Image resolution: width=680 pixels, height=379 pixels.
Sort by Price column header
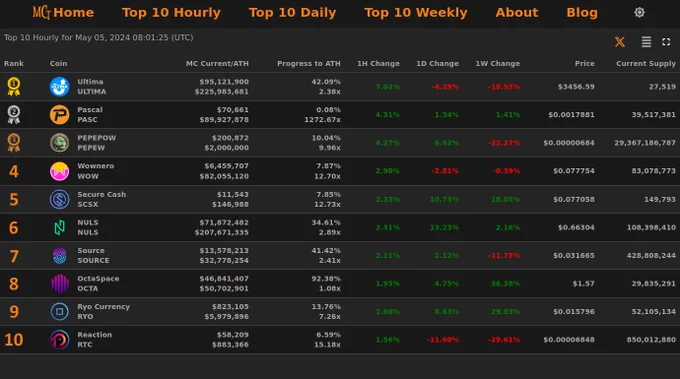pos(585,63)
